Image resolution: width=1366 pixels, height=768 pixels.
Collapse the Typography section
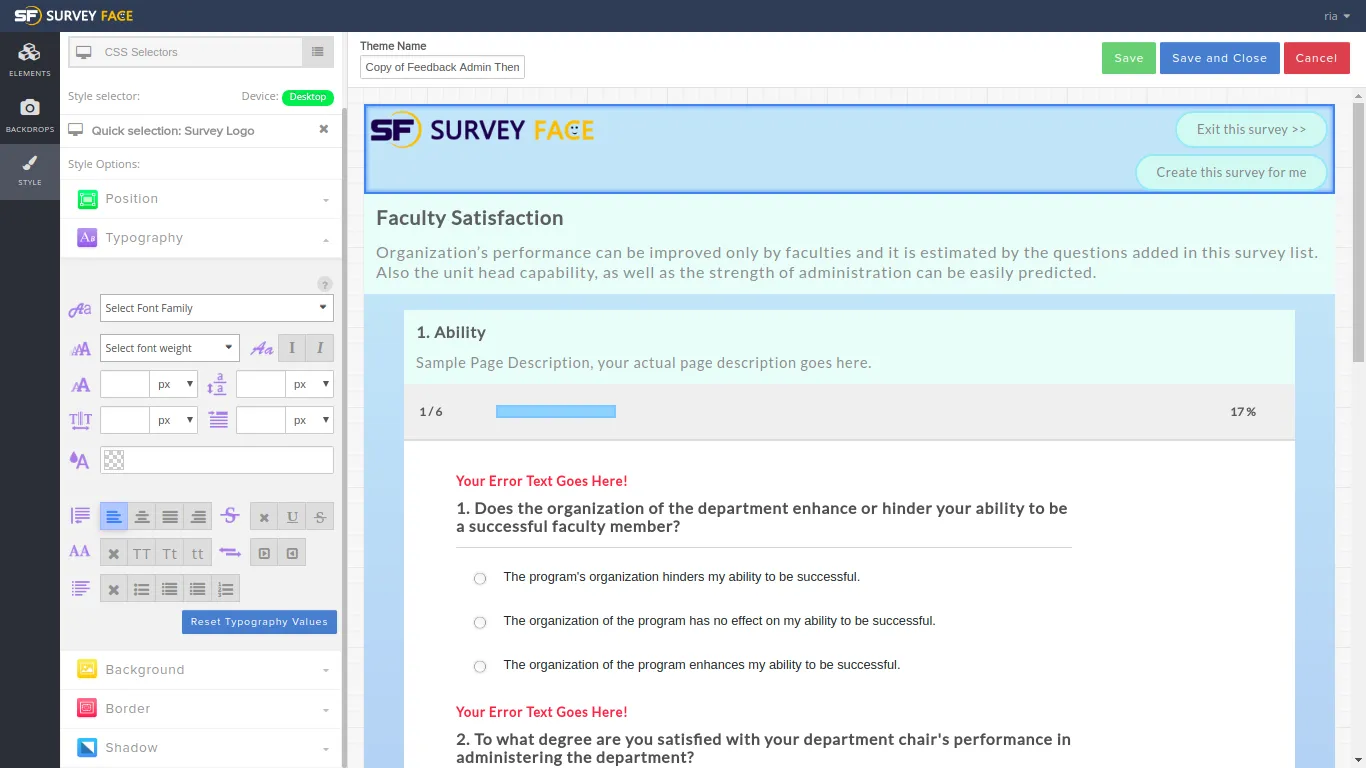tap(200, 238)
